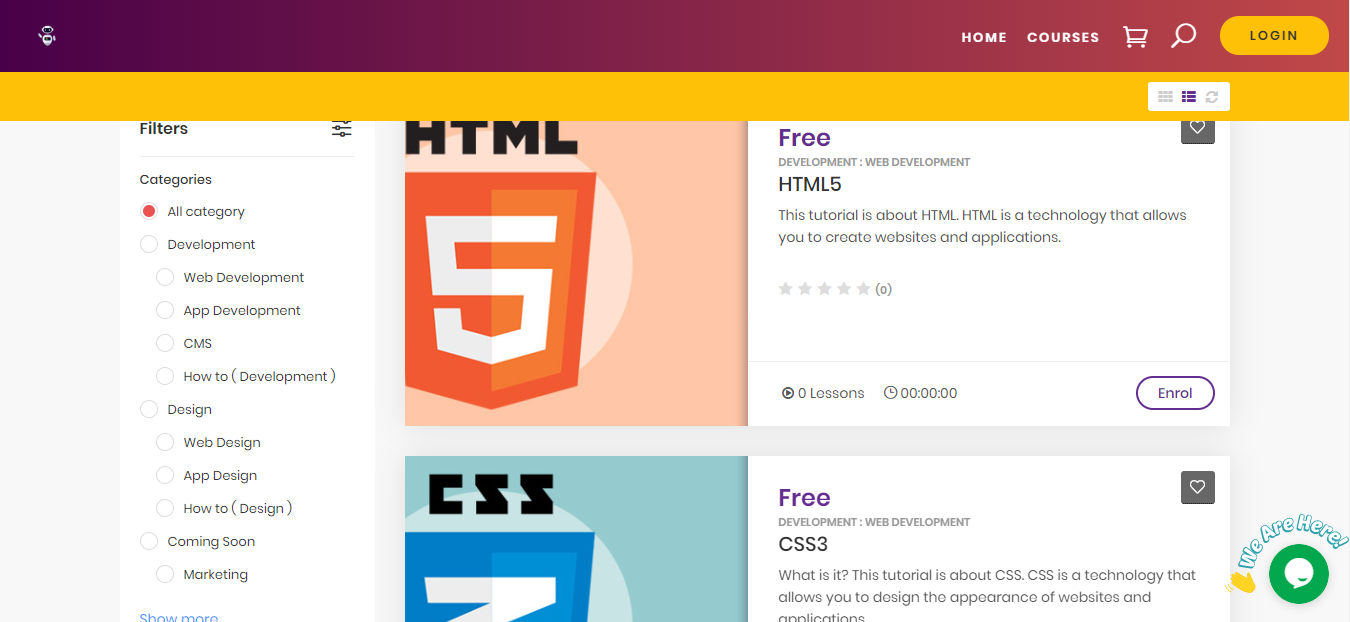
Task: Add CSS3 course to wishlist
Action: point(1198,487)
